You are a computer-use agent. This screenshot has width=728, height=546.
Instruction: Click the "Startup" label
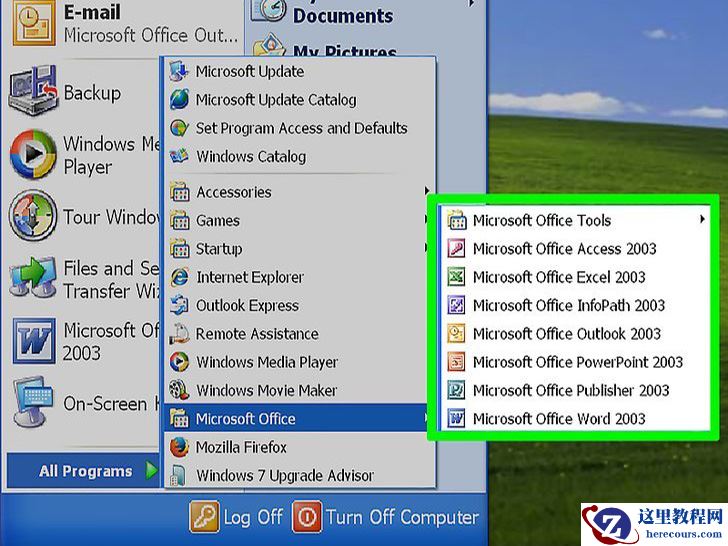219,249
